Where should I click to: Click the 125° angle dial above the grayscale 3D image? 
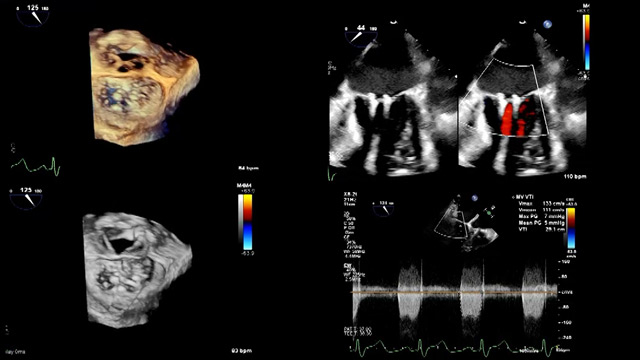[x=27, y=198]
